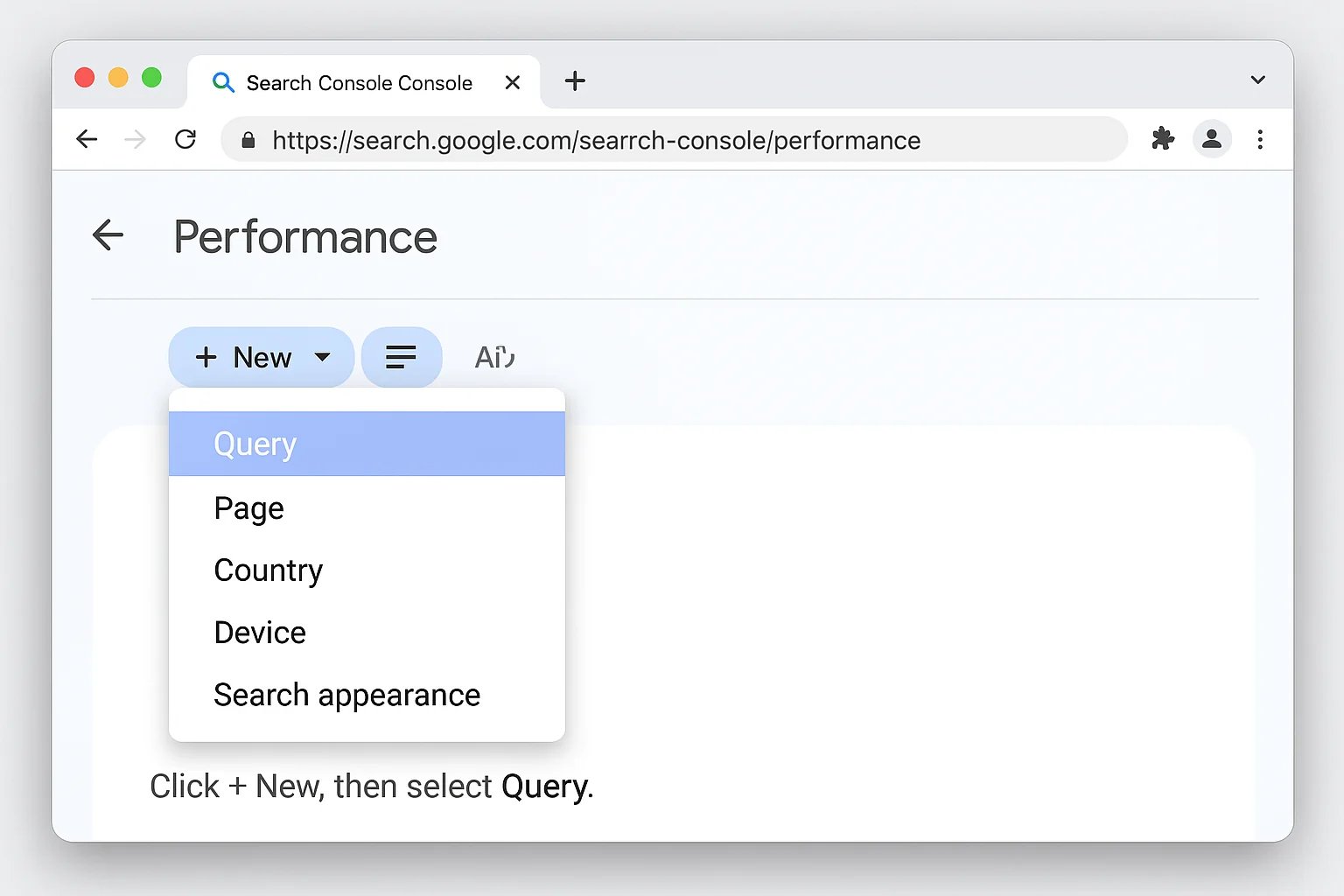Click the forward navigation arrow
This screenshot has height=896, width=1344.
coord(136,139)
